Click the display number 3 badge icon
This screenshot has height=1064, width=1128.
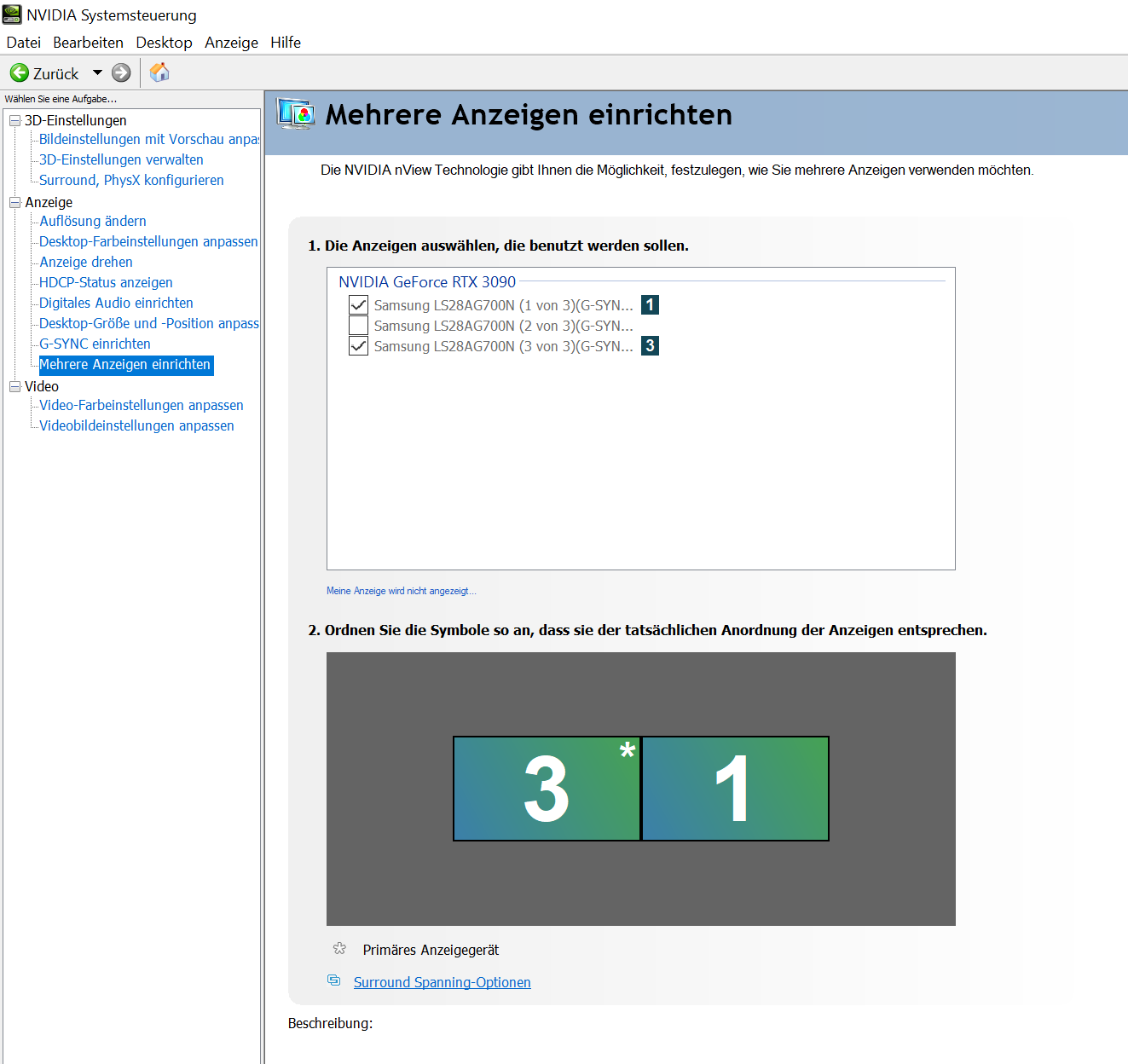650,345
